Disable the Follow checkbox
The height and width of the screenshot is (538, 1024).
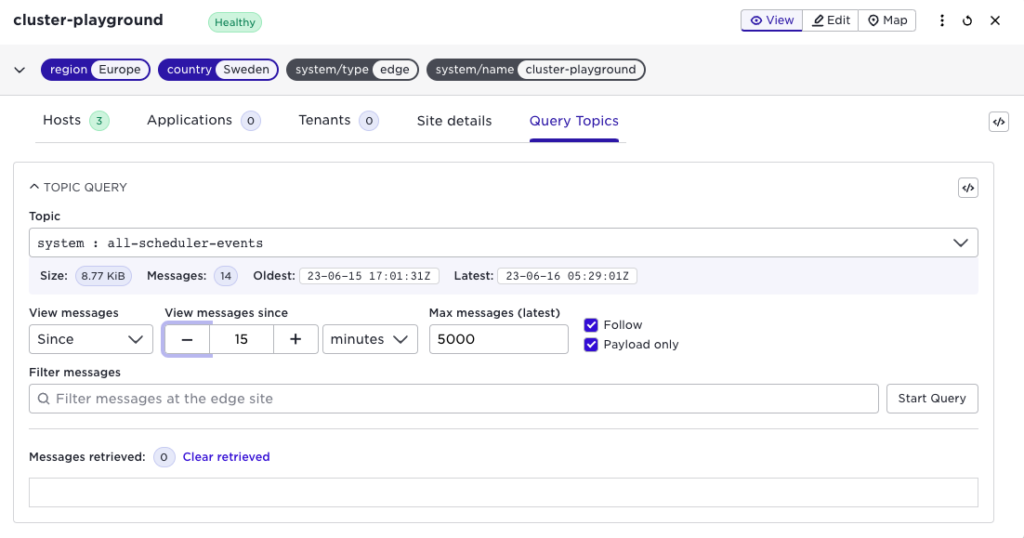click(x=591, y=325)
